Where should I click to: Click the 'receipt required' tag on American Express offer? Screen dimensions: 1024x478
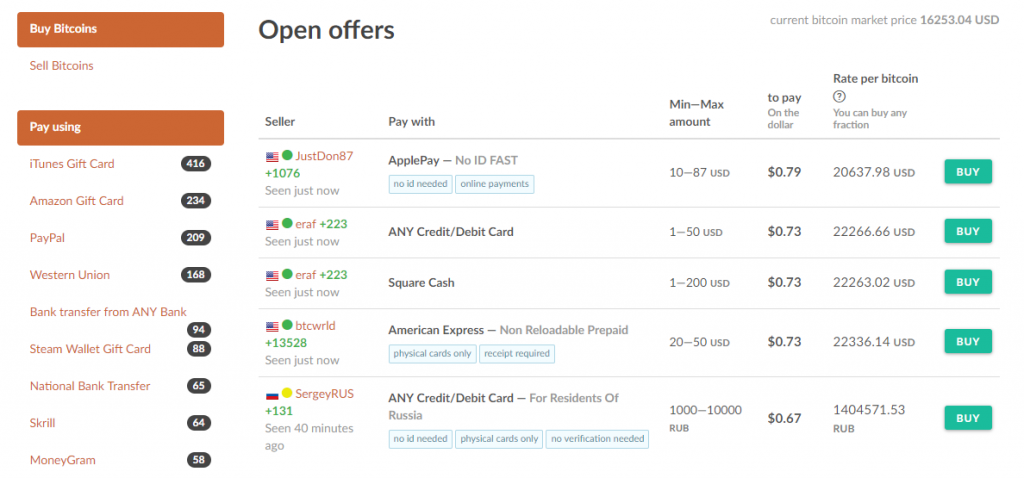517,354
